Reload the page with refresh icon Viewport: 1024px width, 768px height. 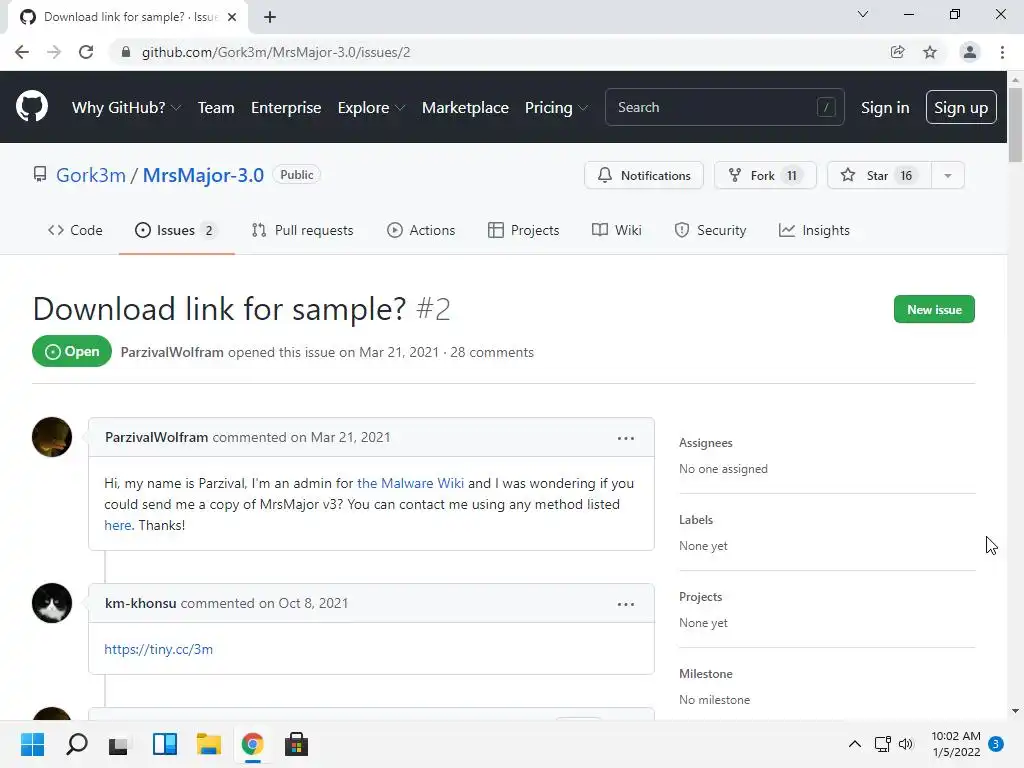click(x=86, y=52)
